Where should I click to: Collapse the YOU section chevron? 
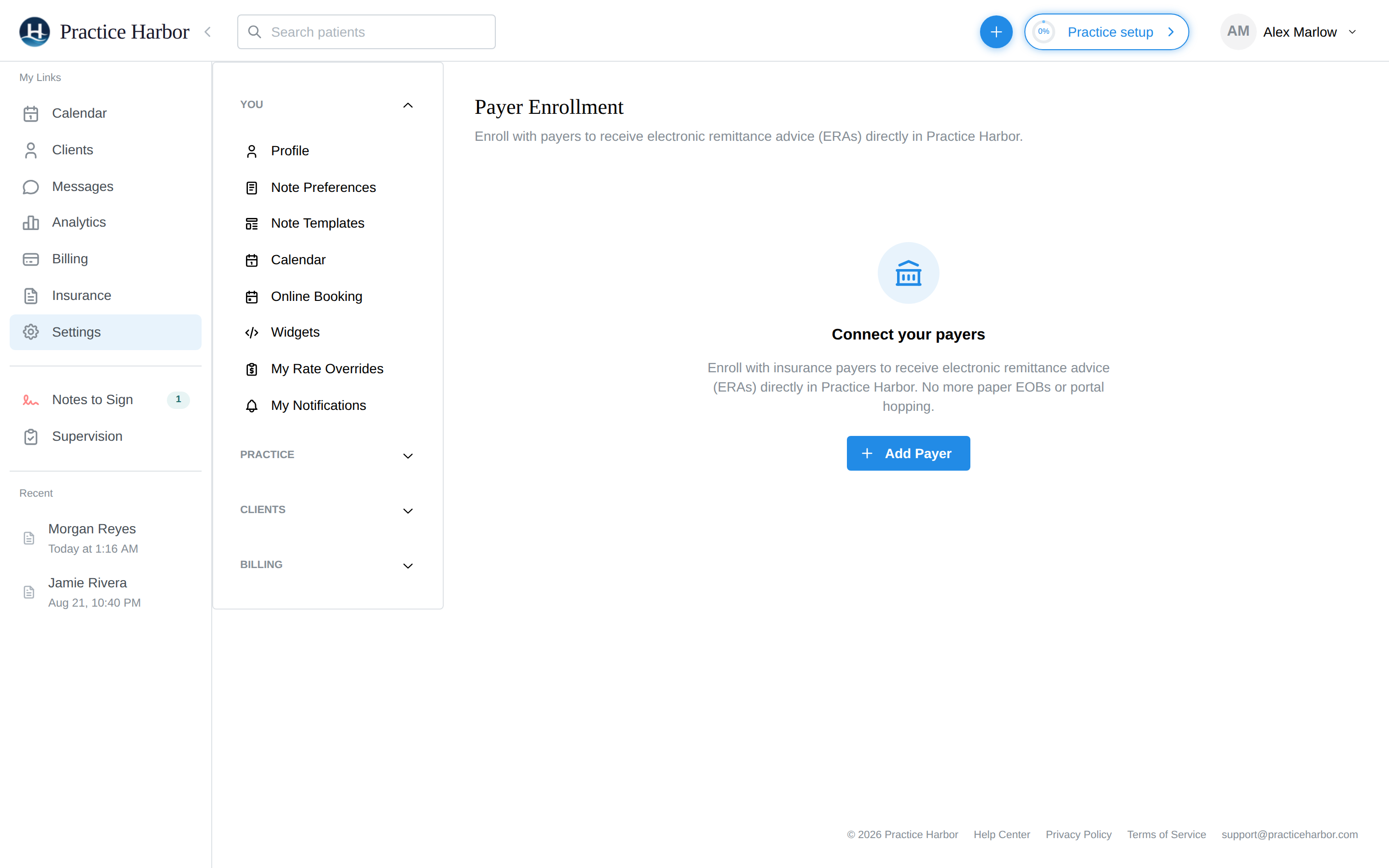tap(408, 105)
